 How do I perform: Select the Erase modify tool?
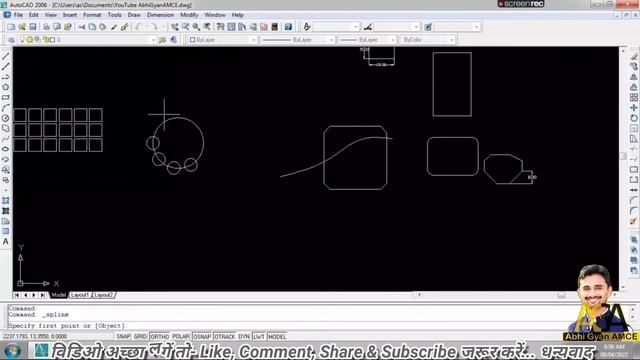point(633,56)
